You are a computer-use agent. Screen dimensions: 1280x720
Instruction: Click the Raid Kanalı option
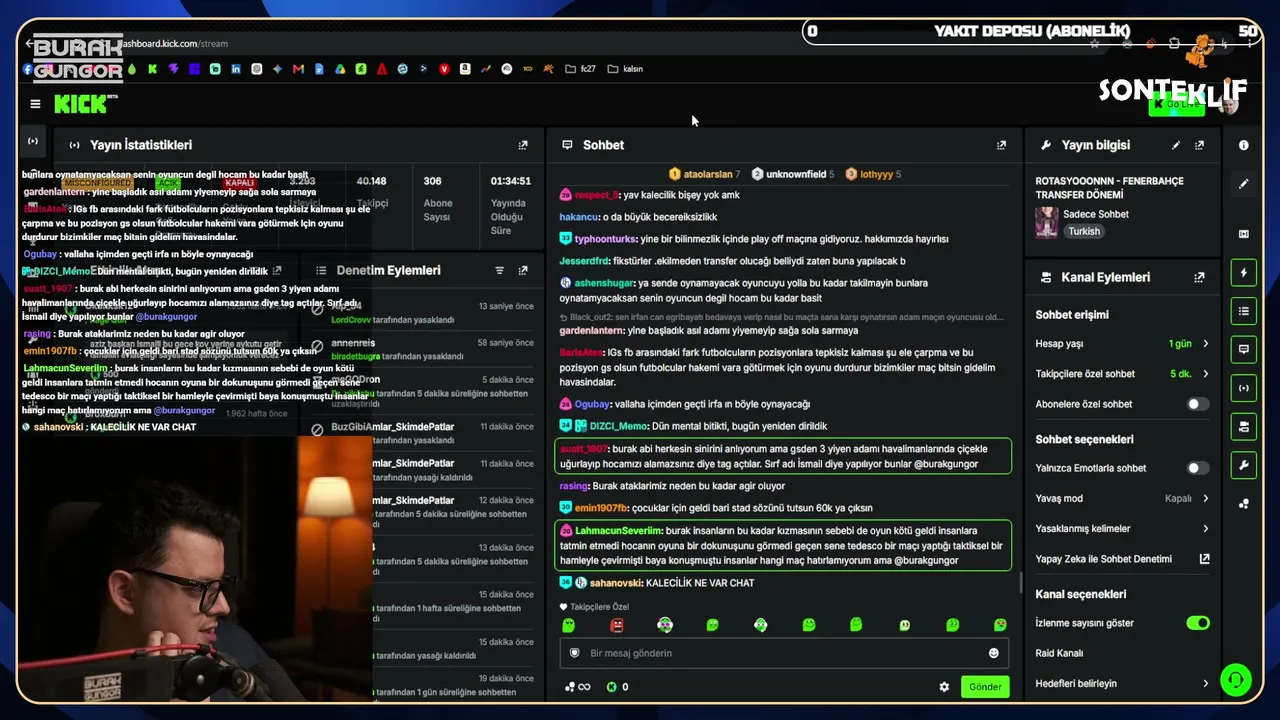tap(1059, 653)
